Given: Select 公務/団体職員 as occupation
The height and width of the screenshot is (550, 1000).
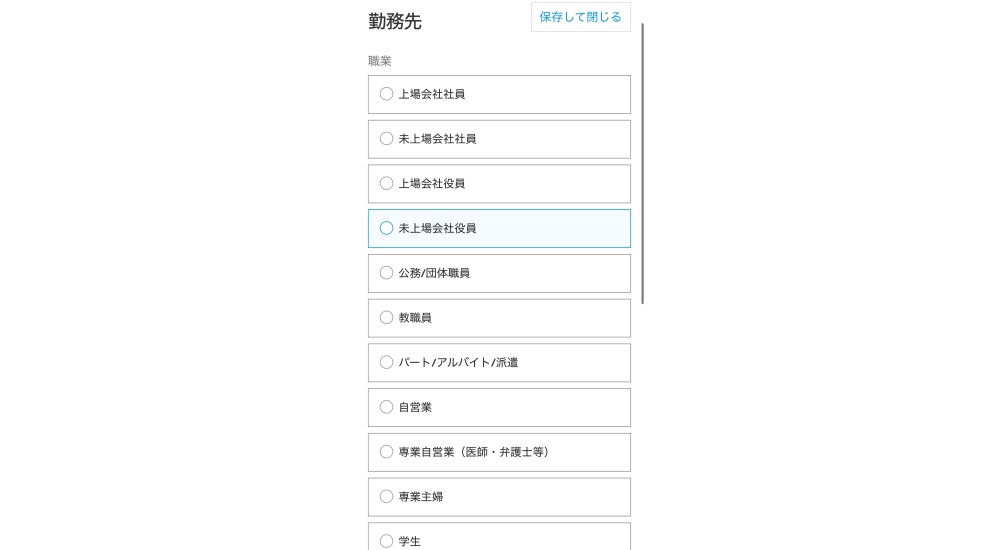Looking at the screenshot, I should point(386,273).
